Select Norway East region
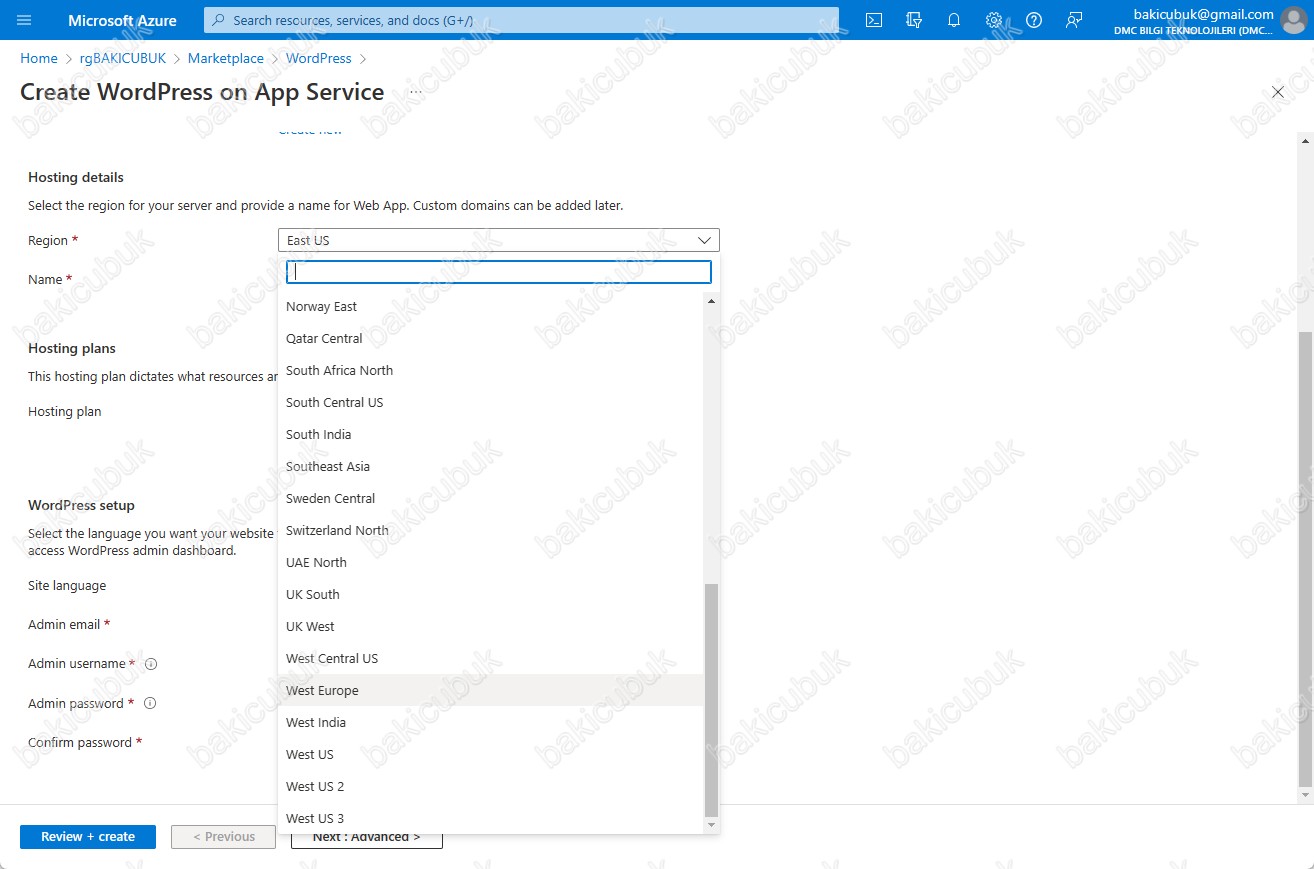The height and width of the screenshot is (869, 1314). [491, 306]
